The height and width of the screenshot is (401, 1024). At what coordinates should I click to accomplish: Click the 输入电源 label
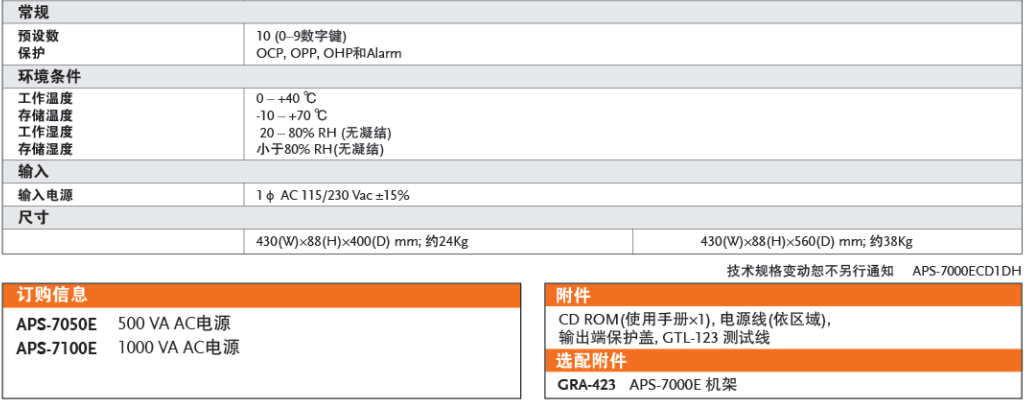(45, 195)
